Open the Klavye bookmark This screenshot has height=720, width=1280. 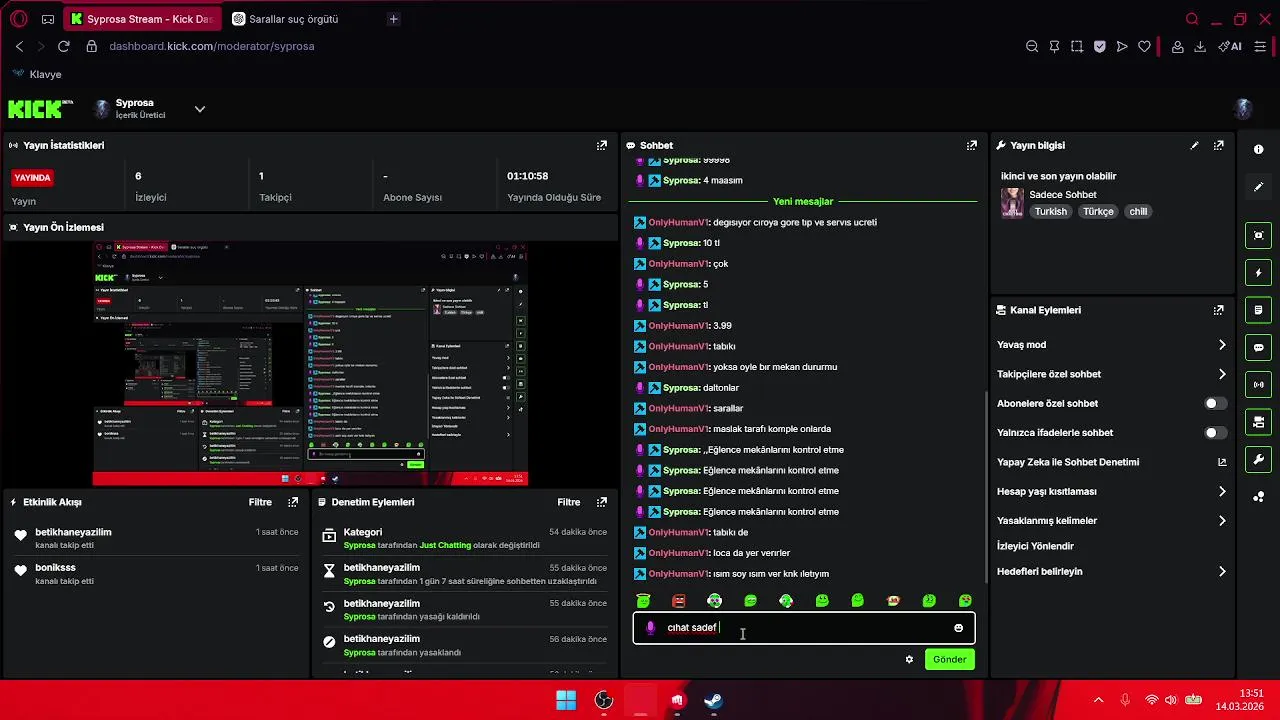coord(38,74)
